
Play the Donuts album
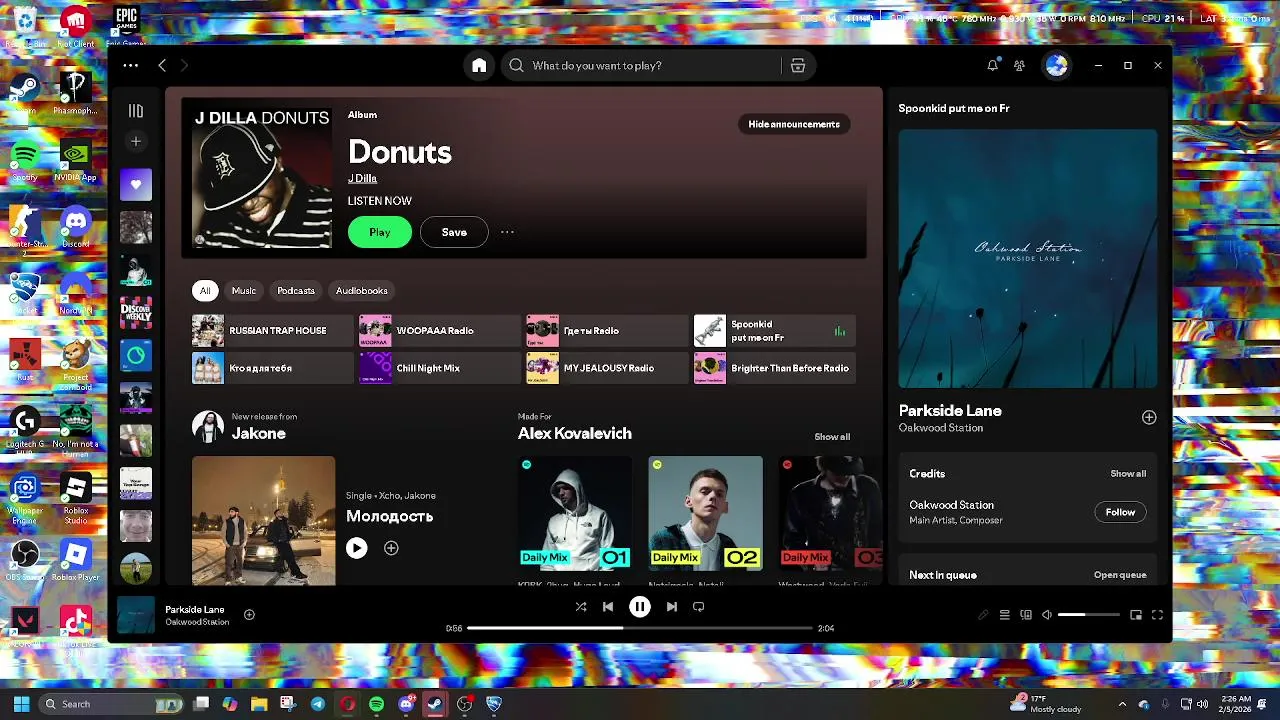pos(380,232)
